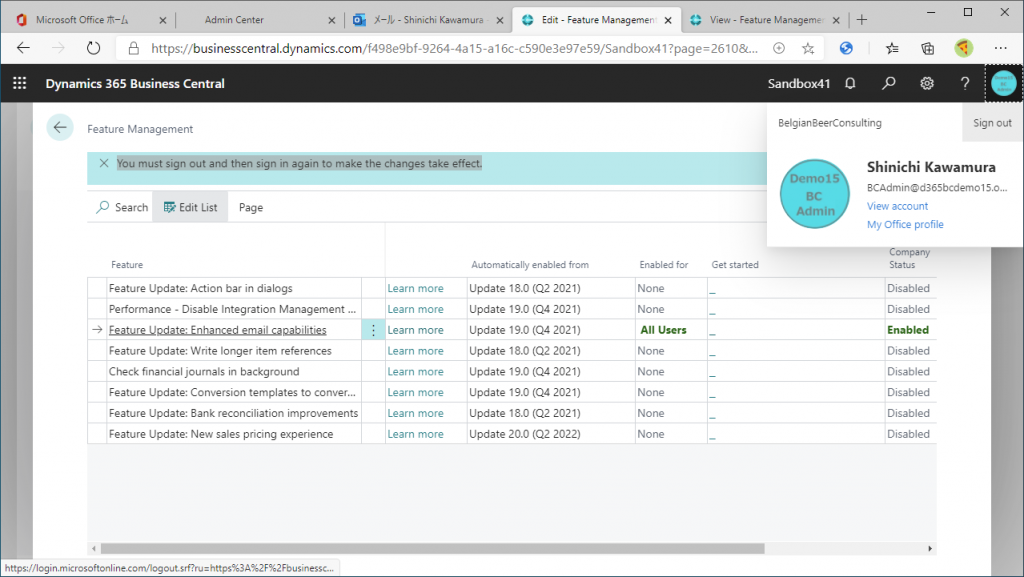The height and width of the screenshot is (577, 1024).
Task: Open row options for Enhanced email capabilities
Action: point(374,330)
